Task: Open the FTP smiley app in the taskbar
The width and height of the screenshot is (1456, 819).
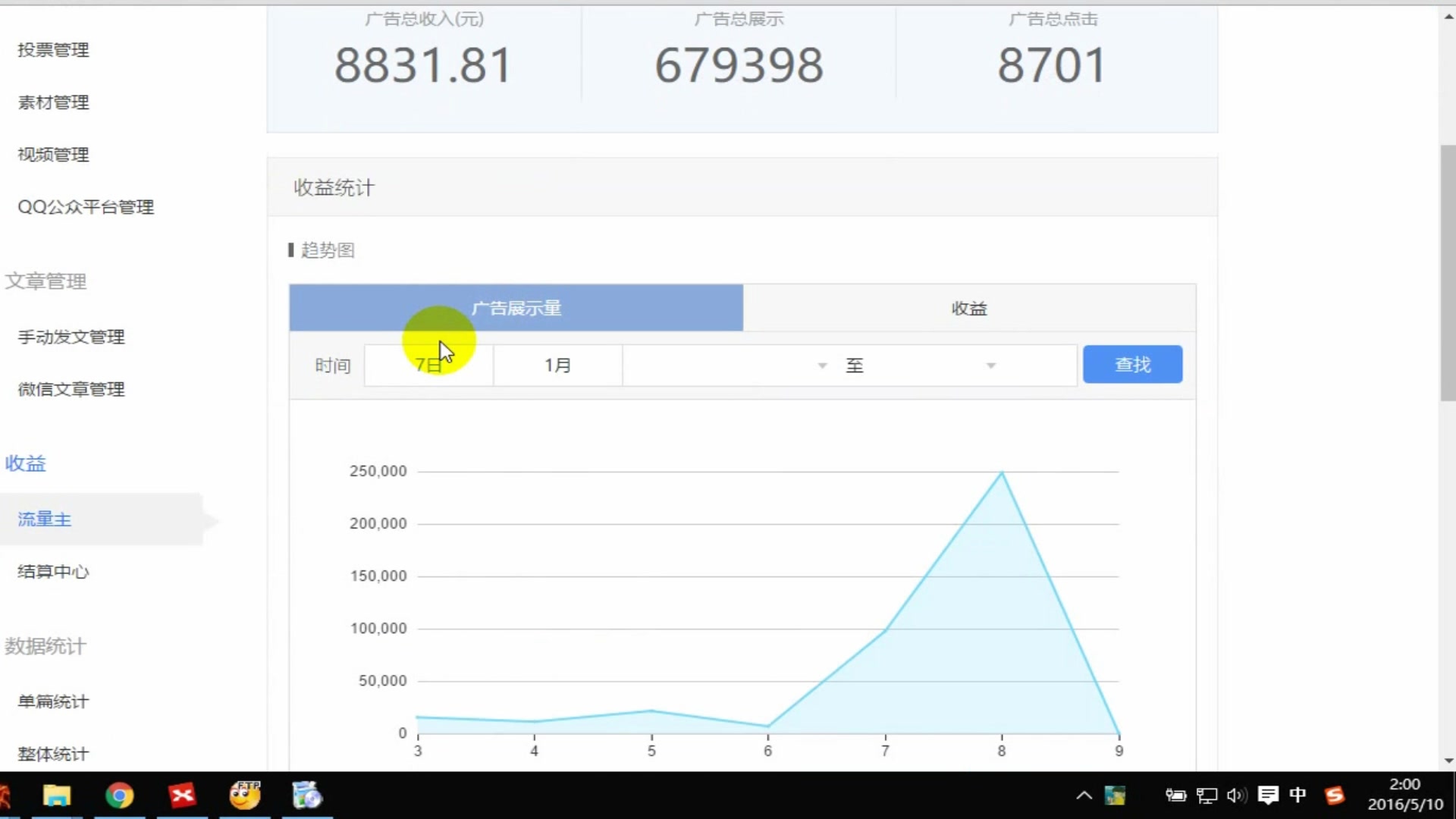Action: 245,795
